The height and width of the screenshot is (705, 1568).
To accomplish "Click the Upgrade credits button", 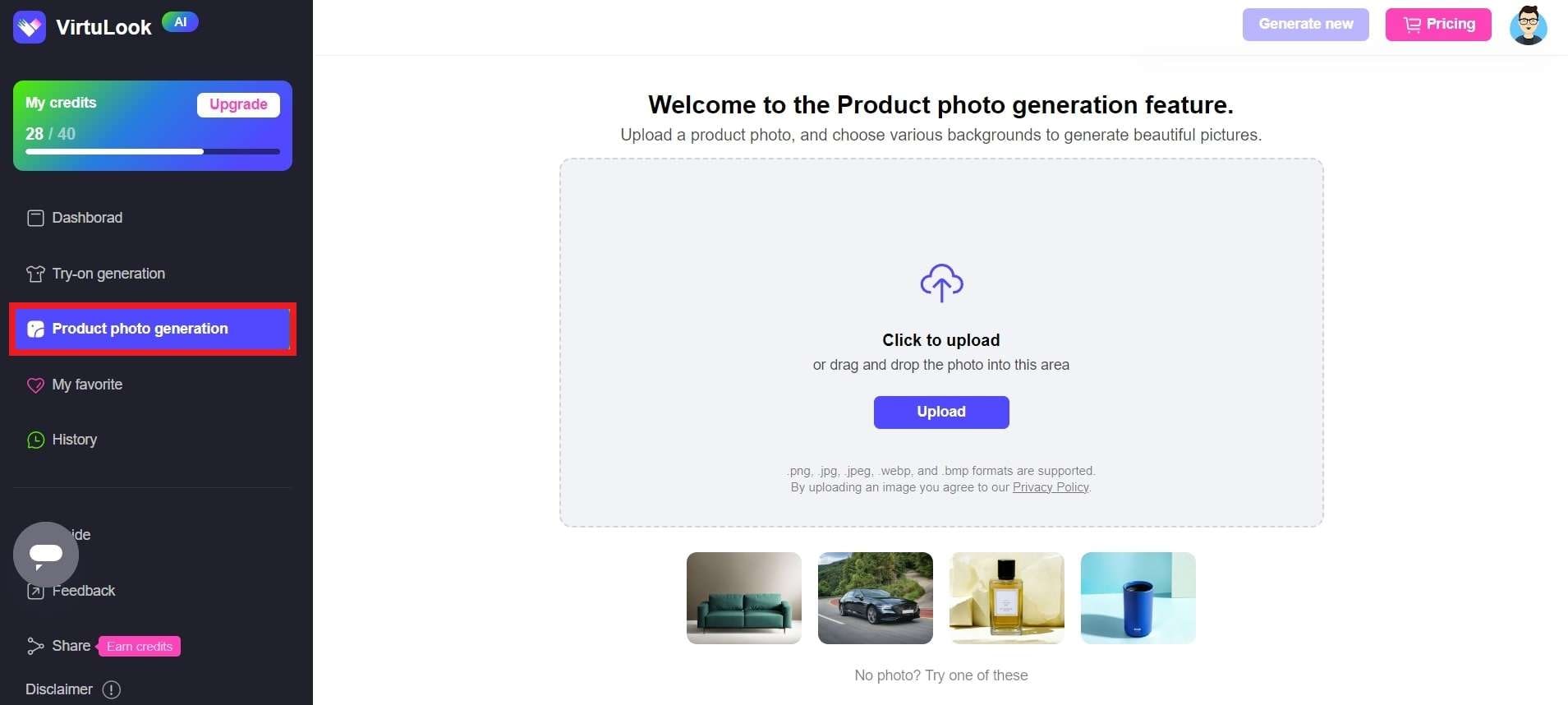I will 238,104.
